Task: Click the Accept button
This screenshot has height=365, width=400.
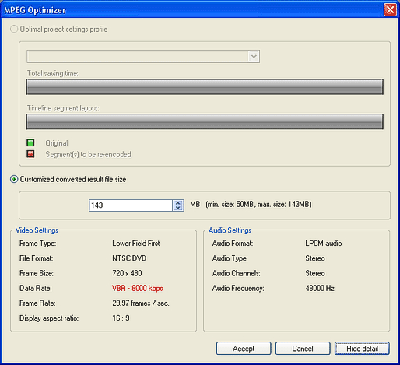Action: tap(244, 349)
